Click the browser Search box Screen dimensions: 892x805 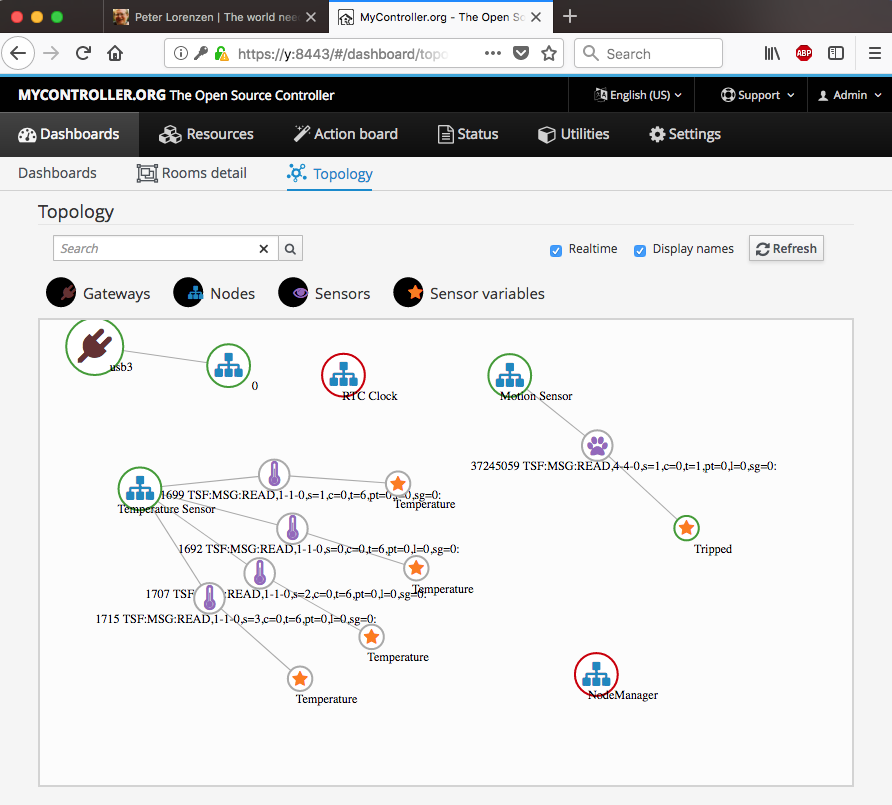click(649, 53)
